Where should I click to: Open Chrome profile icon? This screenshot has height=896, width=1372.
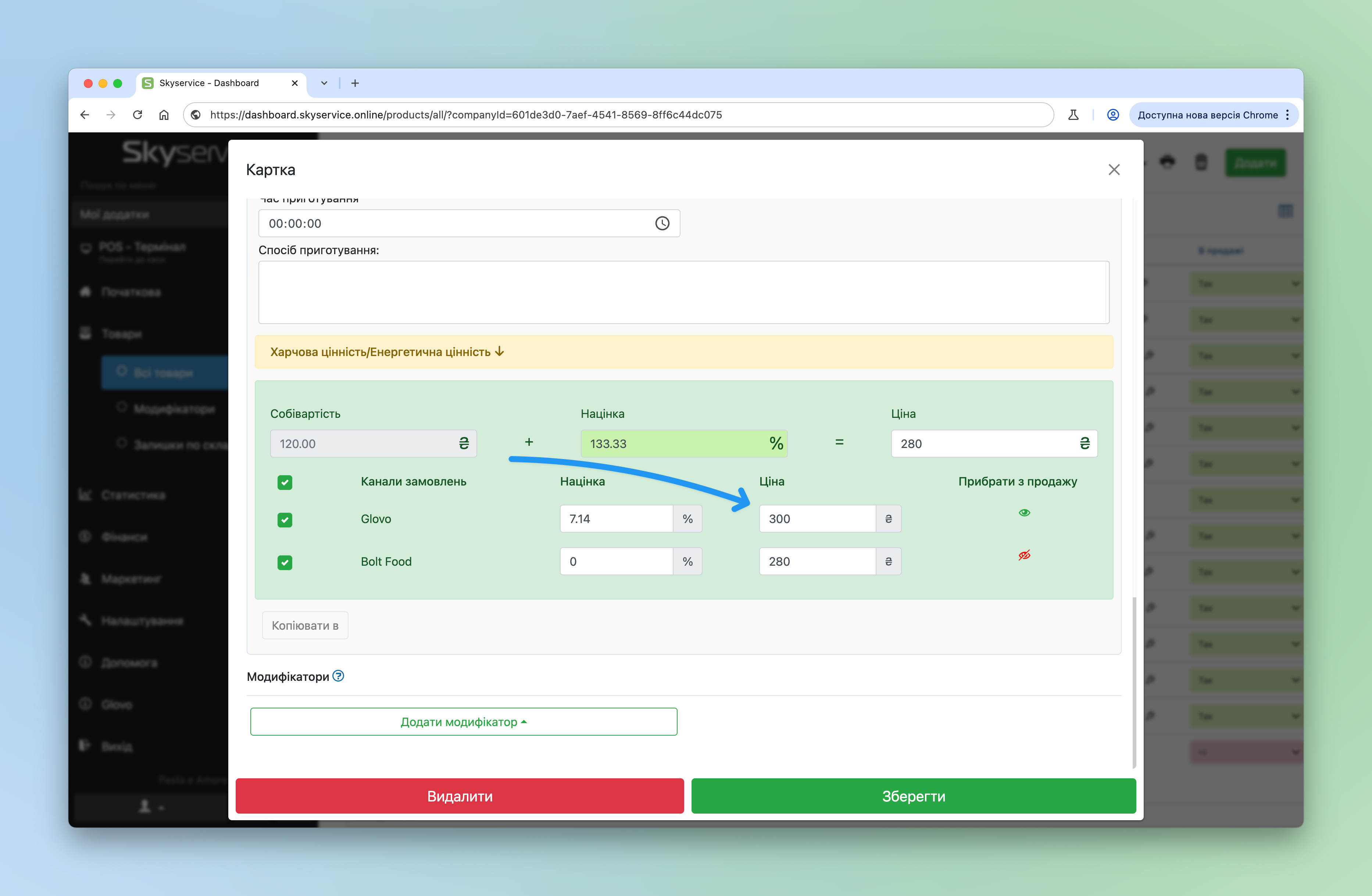[1112, 115]
